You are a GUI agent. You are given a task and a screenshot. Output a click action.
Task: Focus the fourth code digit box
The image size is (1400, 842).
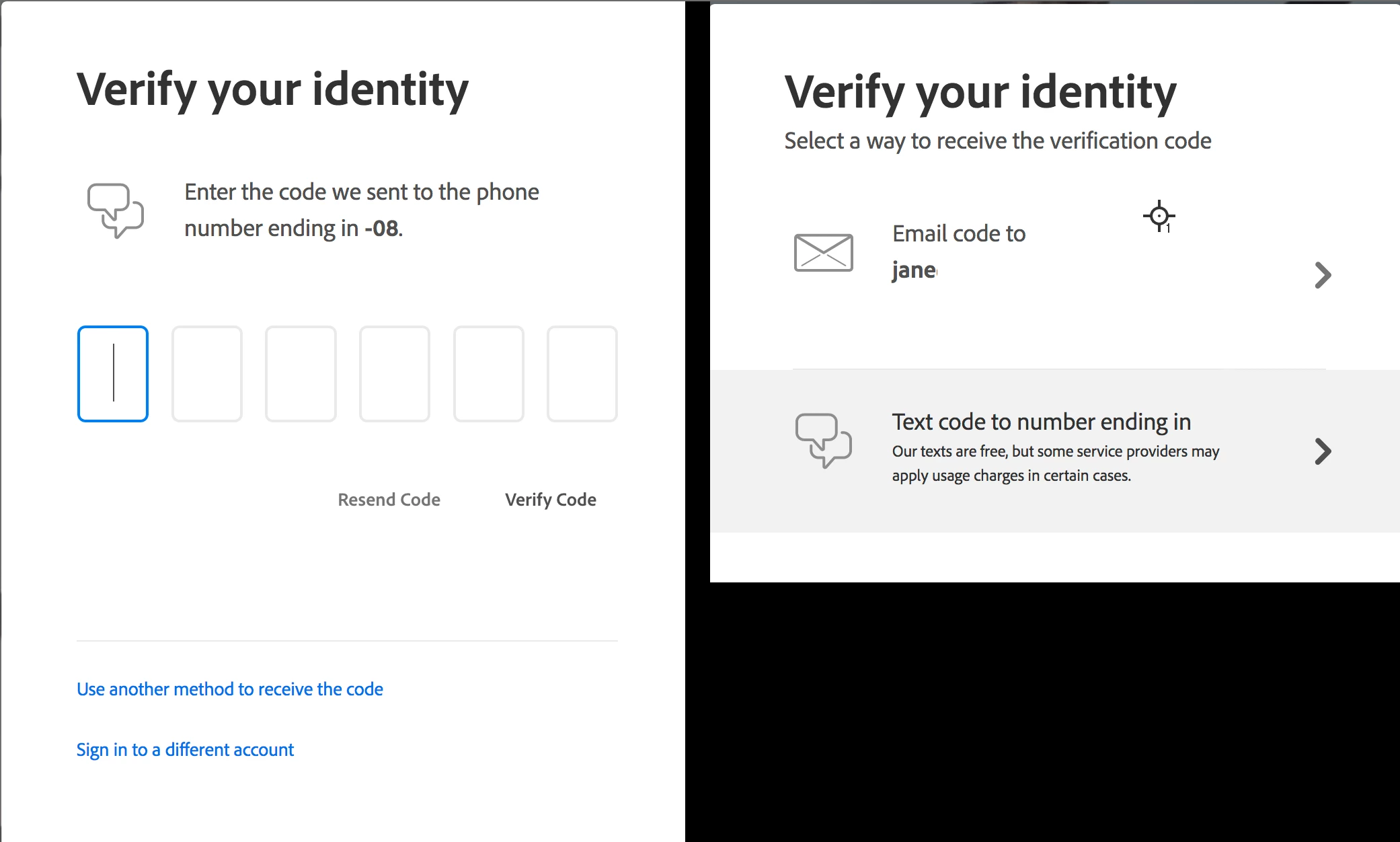pos(395,374)
